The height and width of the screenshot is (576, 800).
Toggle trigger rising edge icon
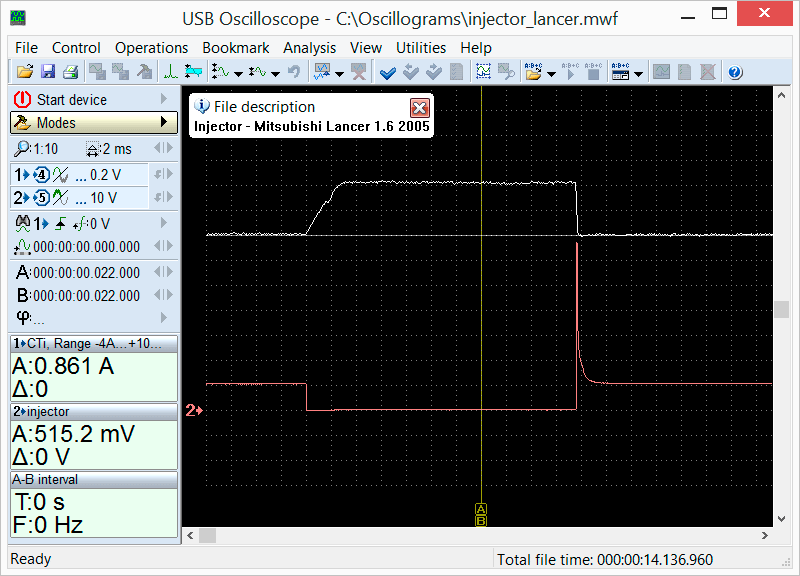tap(59, 223)
